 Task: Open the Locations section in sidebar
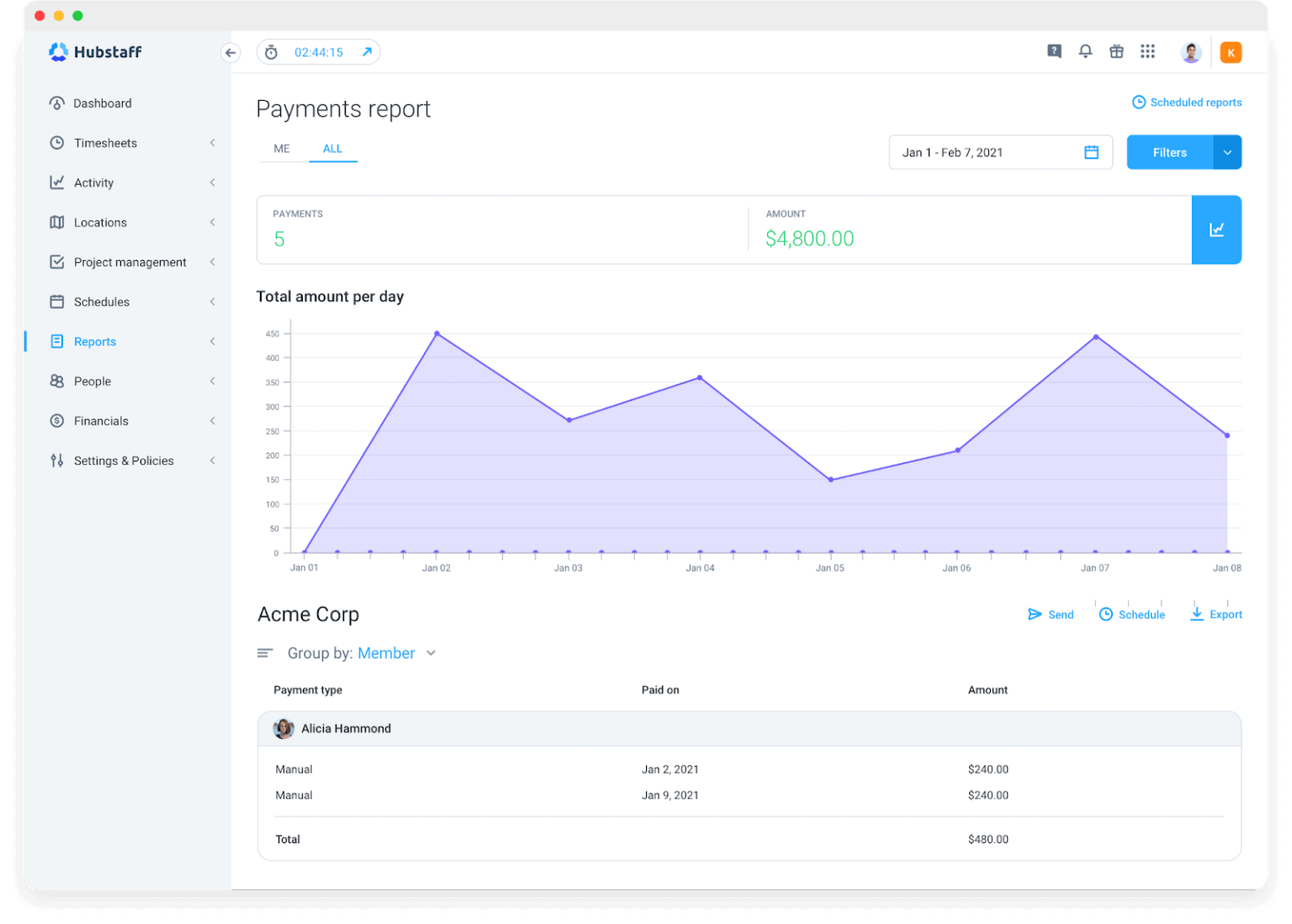[x=99, y=222]
